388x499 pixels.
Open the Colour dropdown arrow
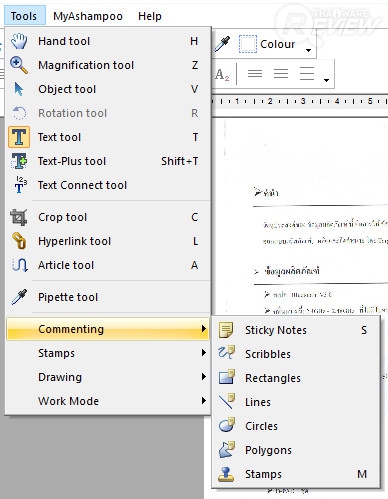tap(309, 50)
